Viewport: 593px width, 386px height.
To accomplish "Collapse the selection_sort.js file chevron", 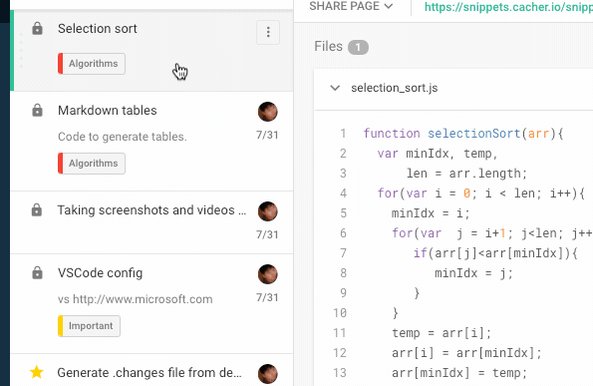I will tap(335, 88).
